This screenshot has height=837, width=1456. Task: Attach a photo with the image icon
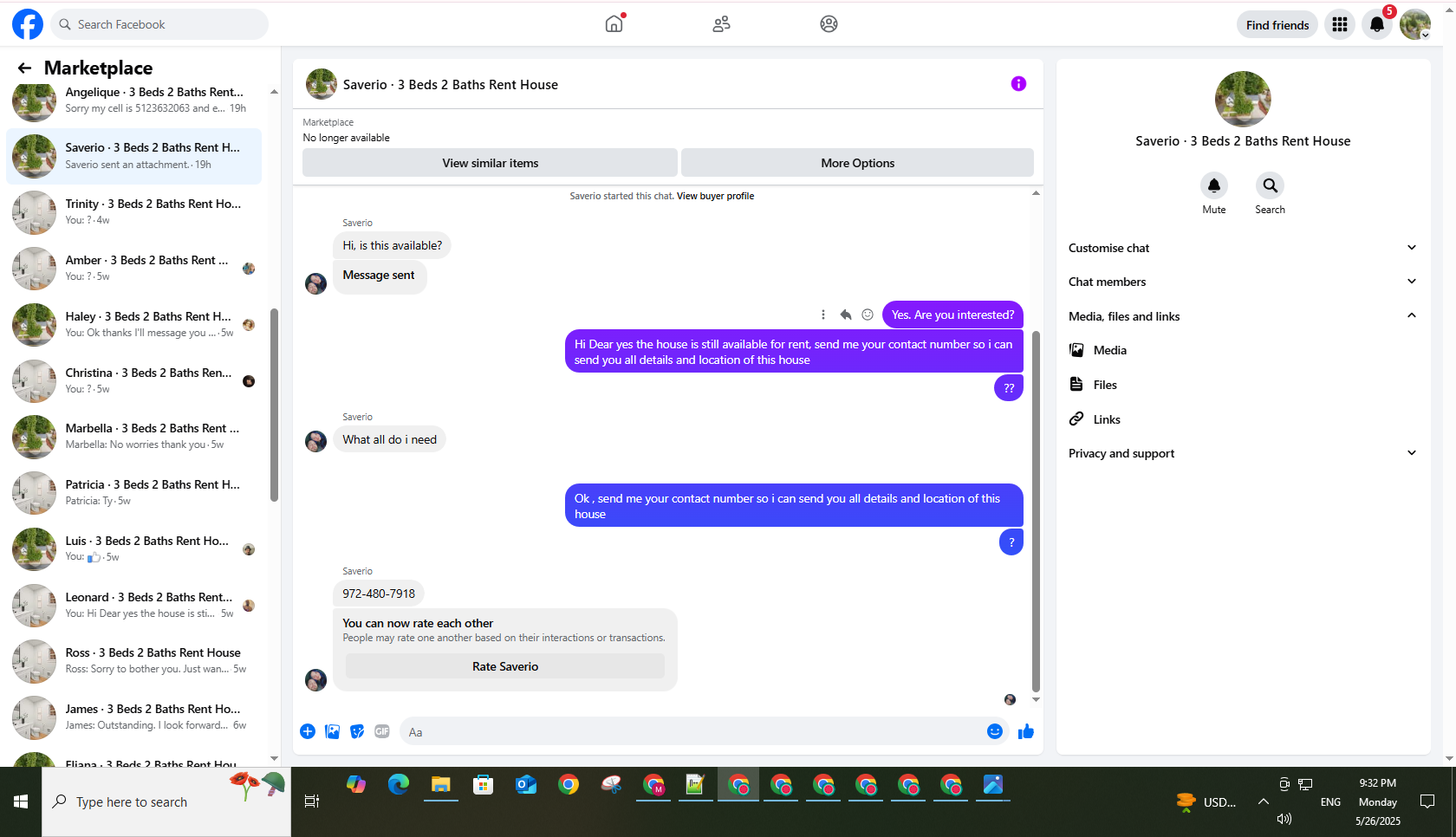pos(332,732)
